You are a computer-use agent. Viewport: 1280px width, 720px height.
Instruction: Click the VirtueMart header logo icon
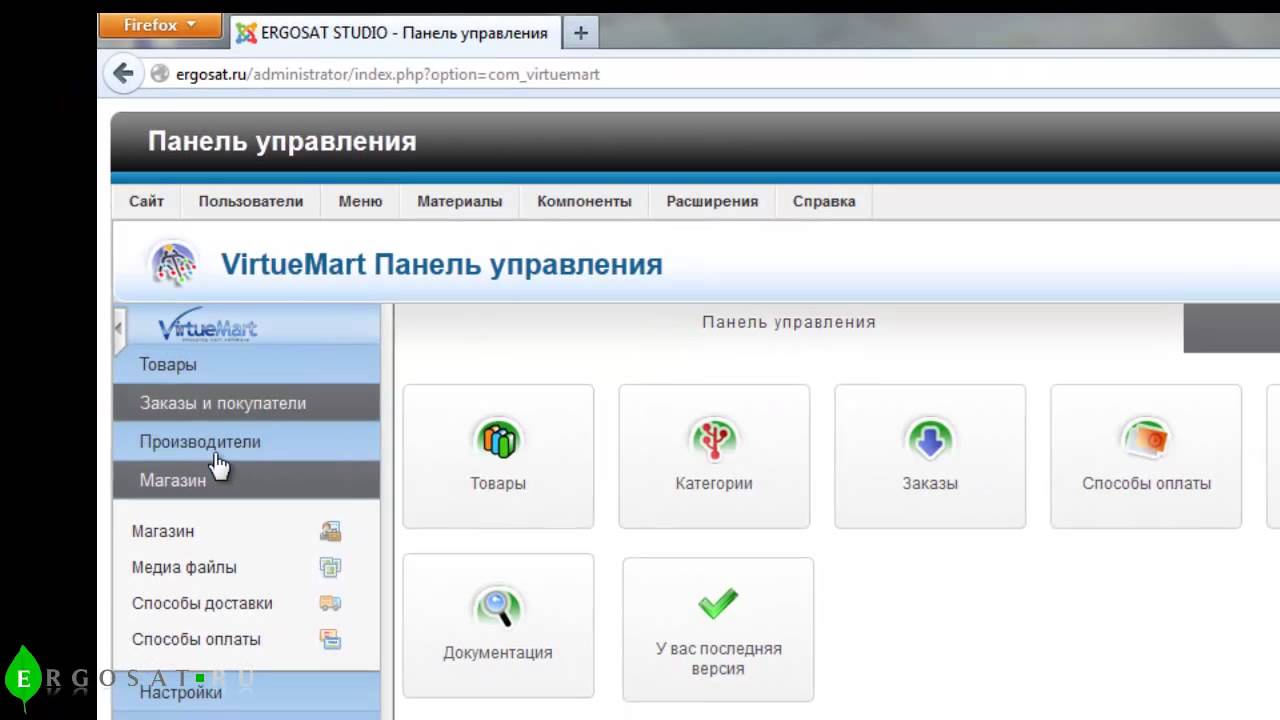point(173,264)
